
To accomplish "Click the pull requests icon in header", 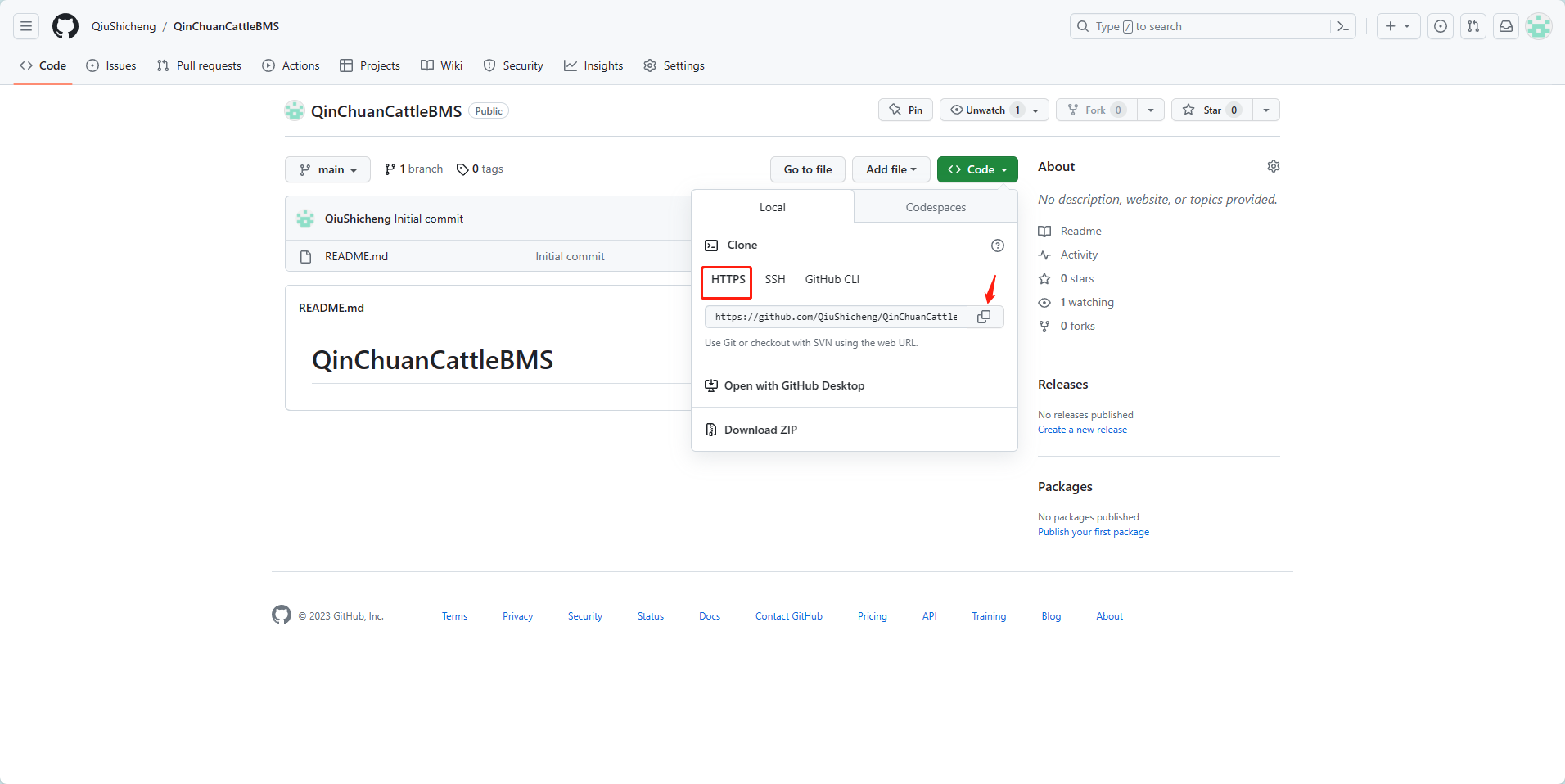I will pos(1473,26).
